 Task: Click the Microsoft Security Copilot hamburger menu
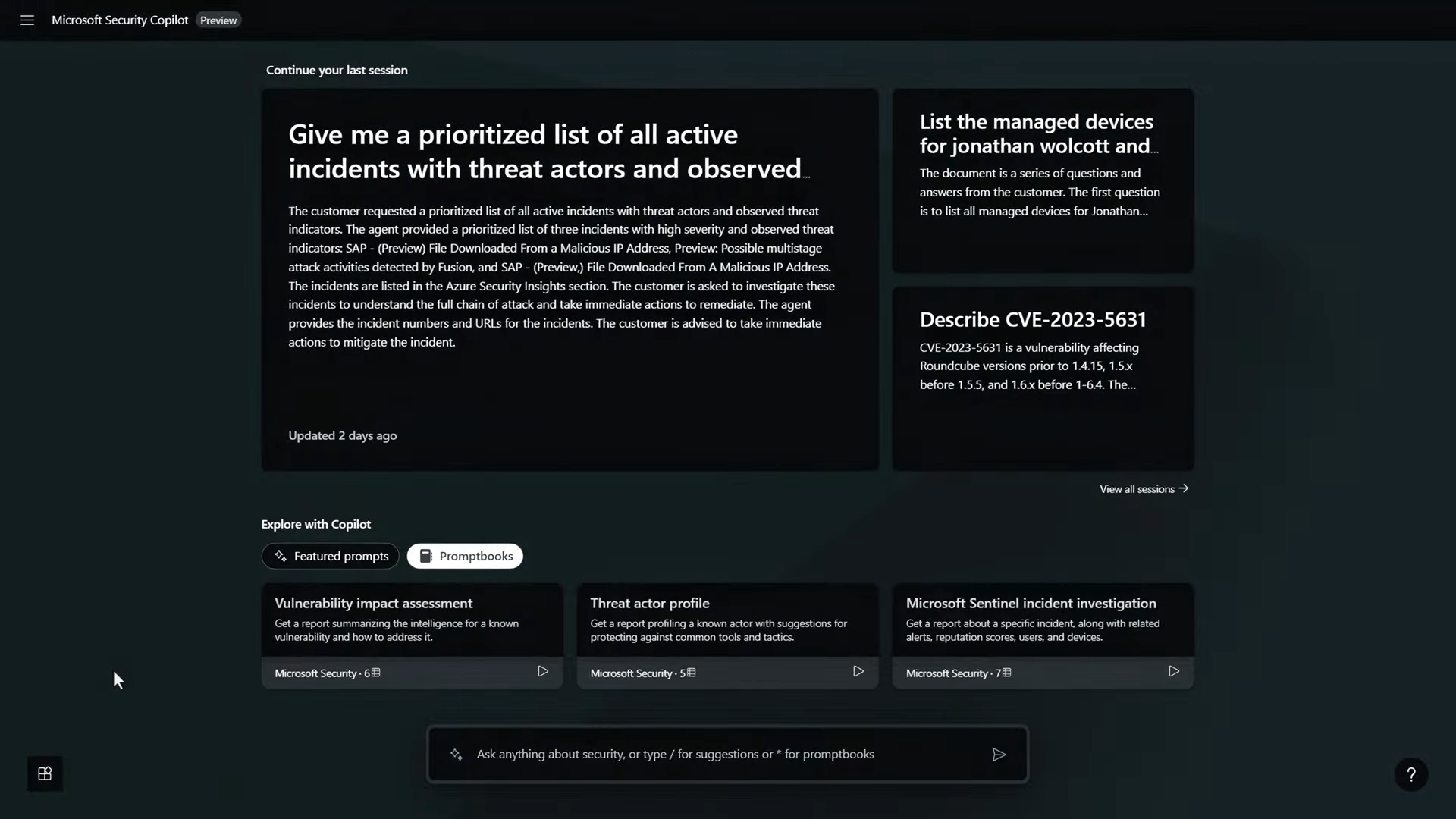click(x=27, y=20)
